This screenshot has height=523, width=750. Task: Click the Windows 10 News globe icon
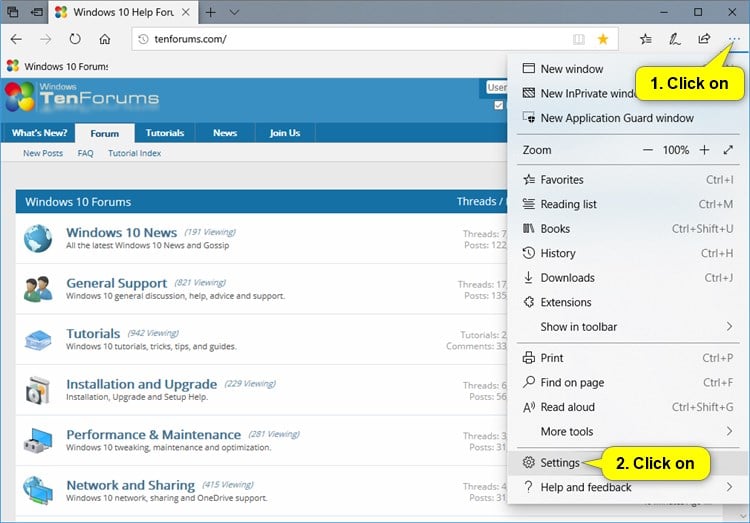(x=38, y=238)
